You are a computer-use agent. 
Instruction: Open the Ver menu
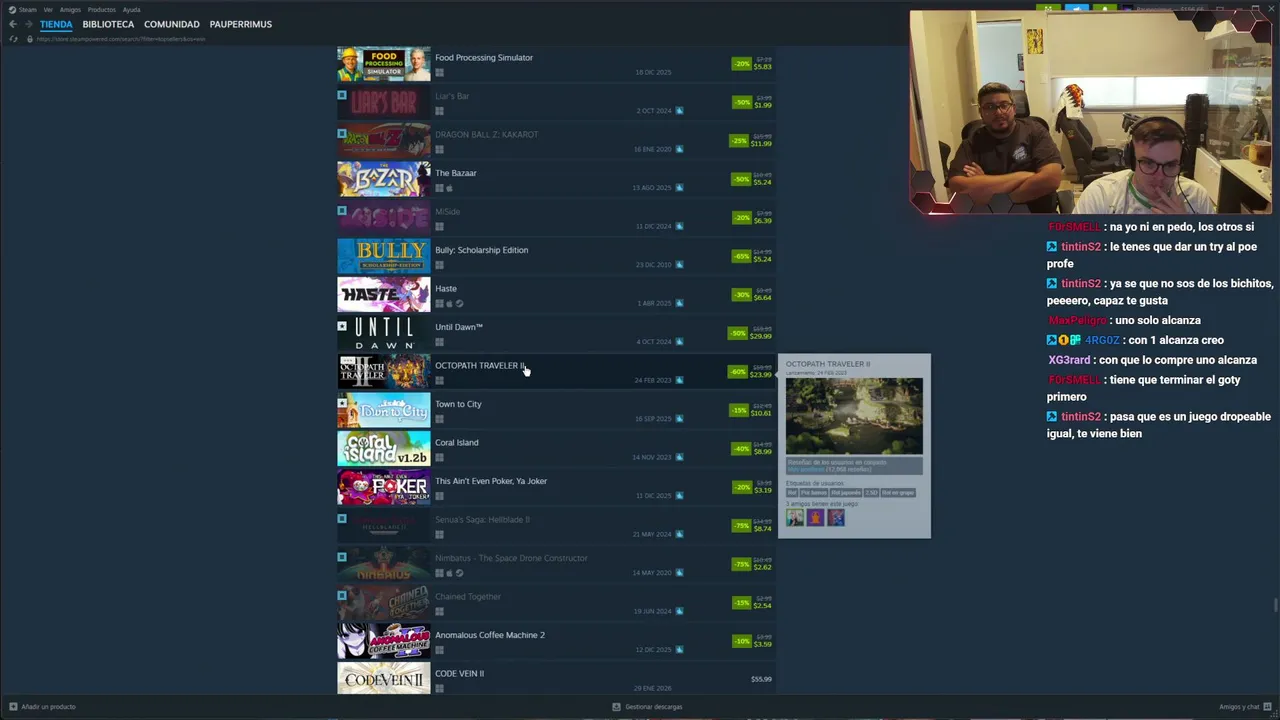(48, 9)
